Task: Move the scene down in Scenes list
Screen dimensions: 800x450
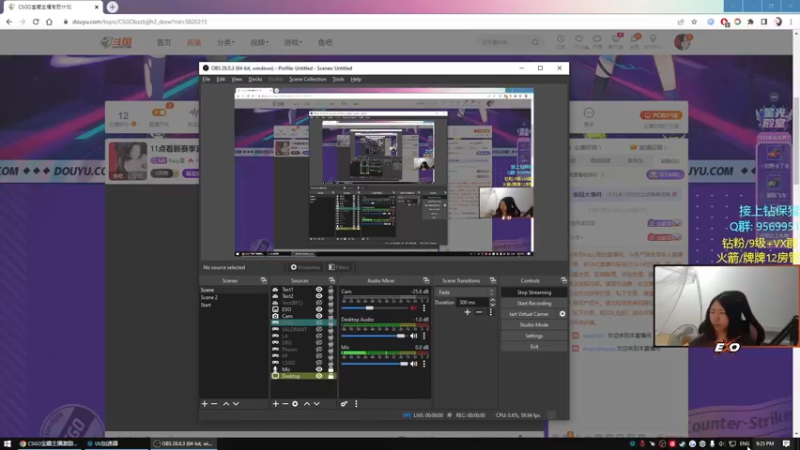Action: tap(236, 404)
